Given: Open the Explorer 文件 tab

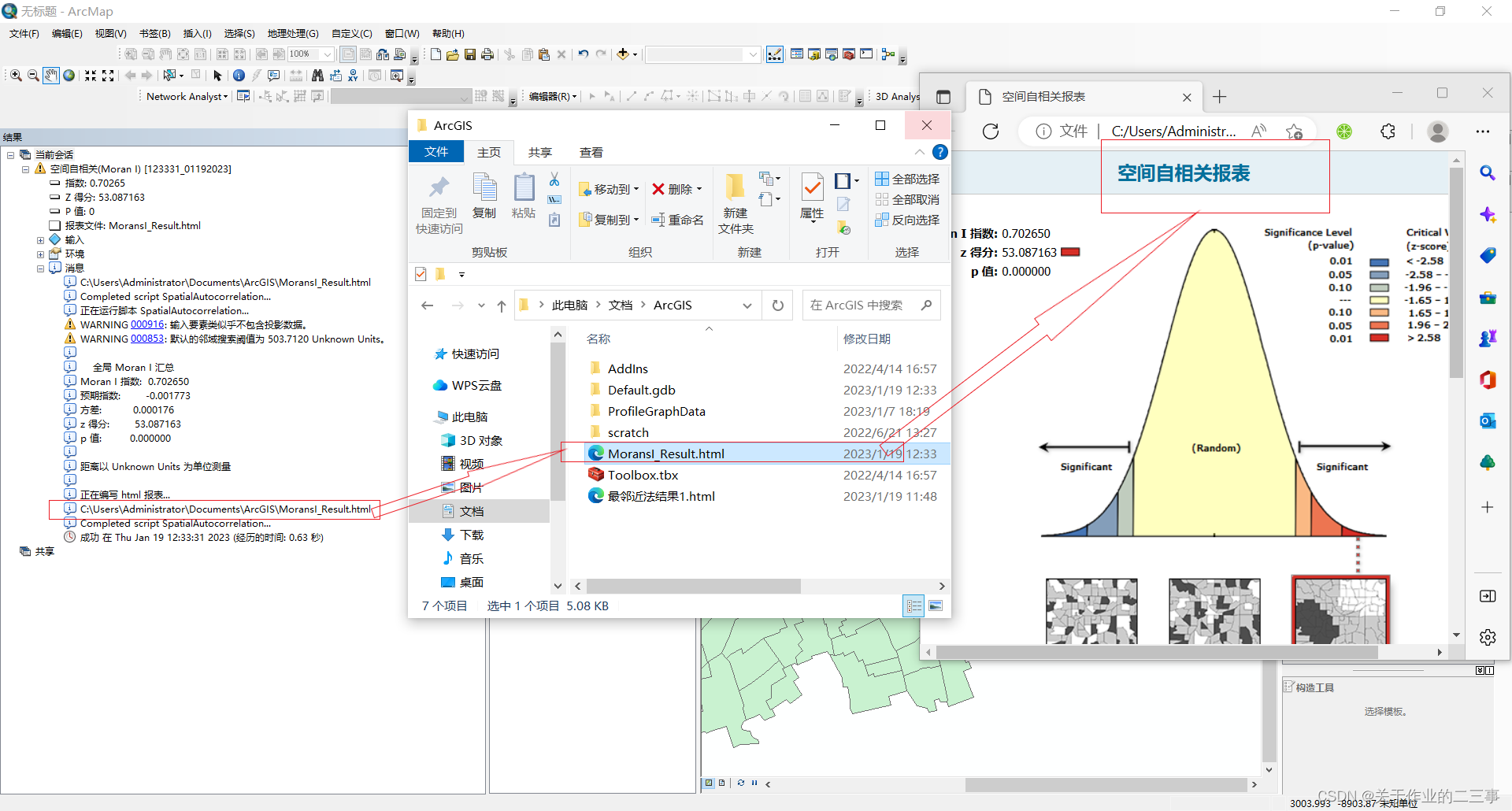Looking at the screenshot, I should [436, 152].
